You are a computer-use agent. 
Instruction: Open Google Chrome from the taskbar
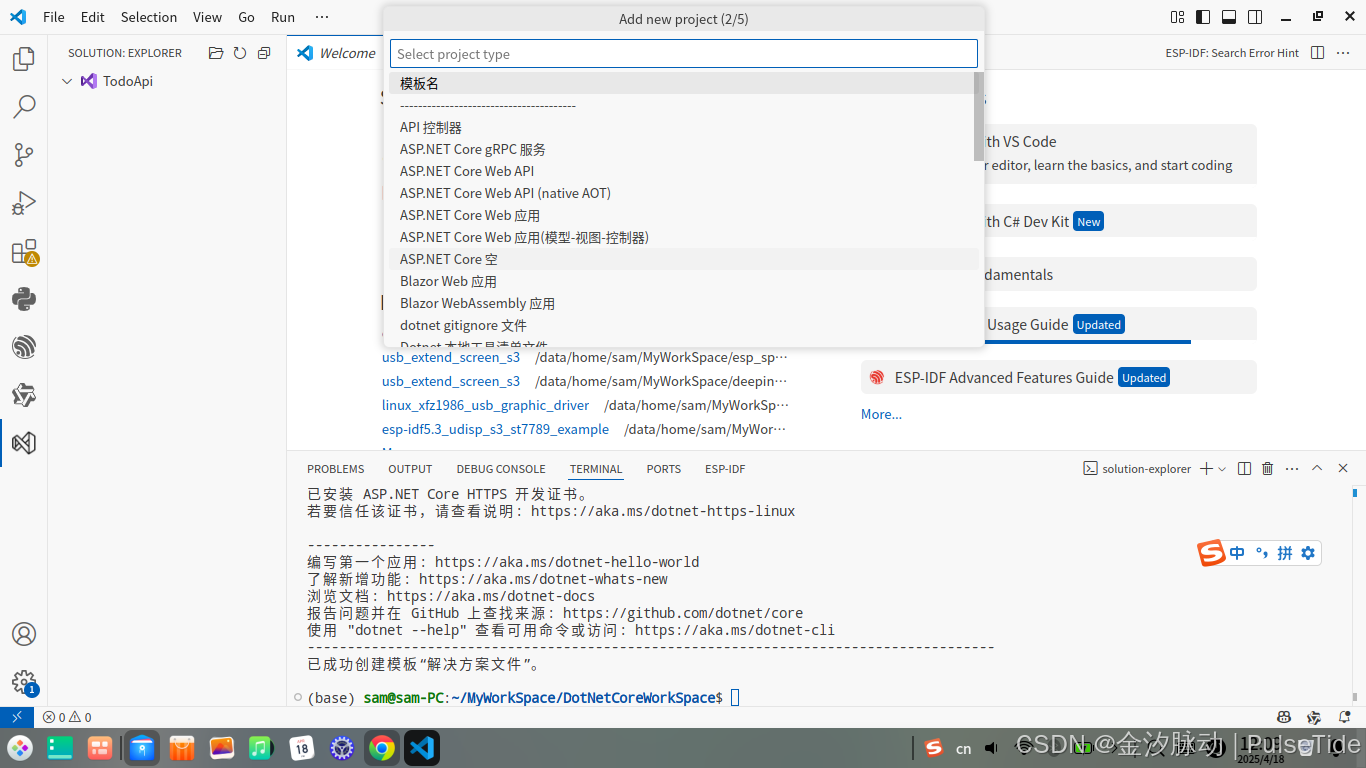tap(381, 748)
